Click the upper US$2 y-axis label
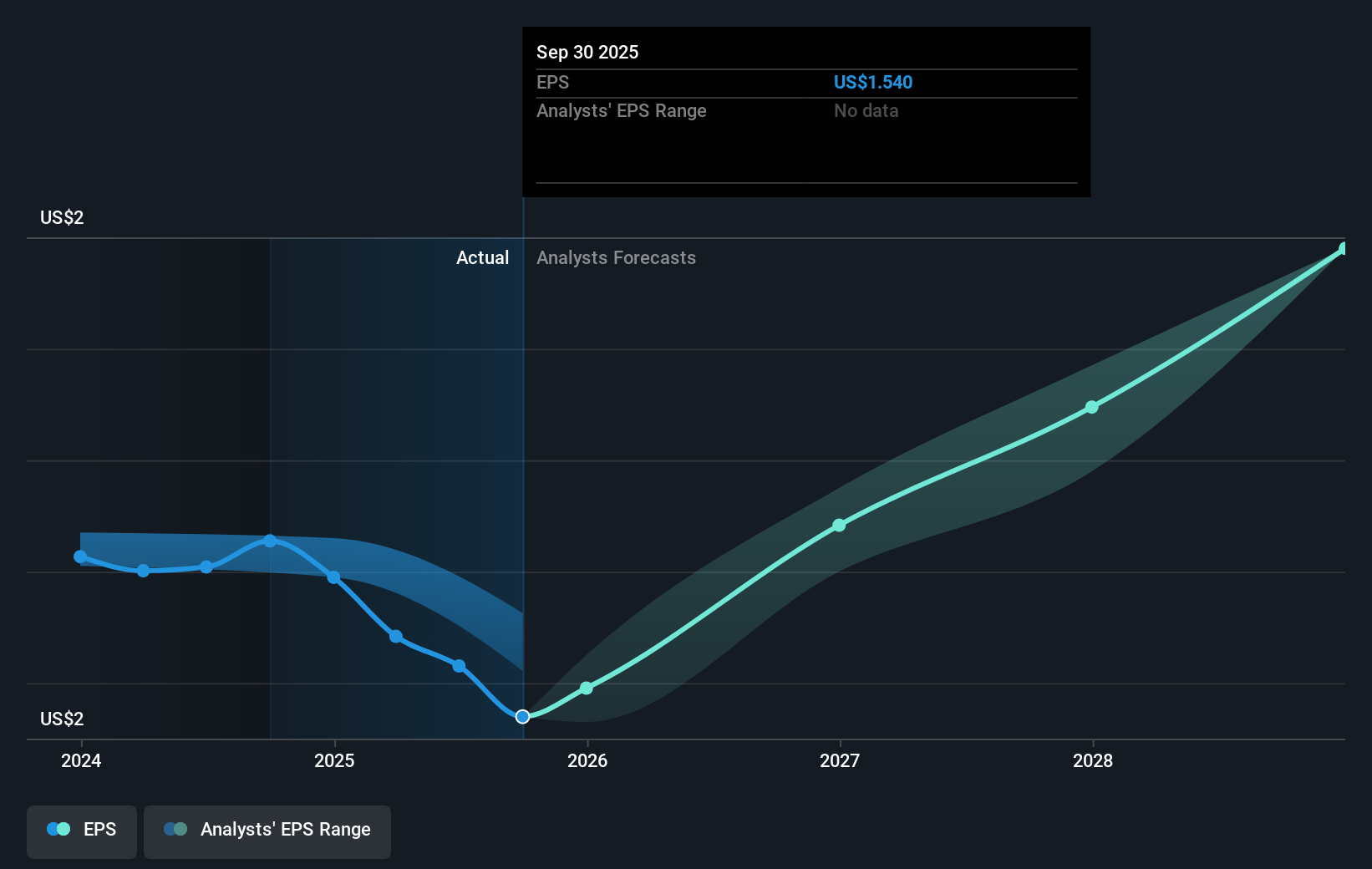The image size is (1372, 869). [x=62, y=218]
